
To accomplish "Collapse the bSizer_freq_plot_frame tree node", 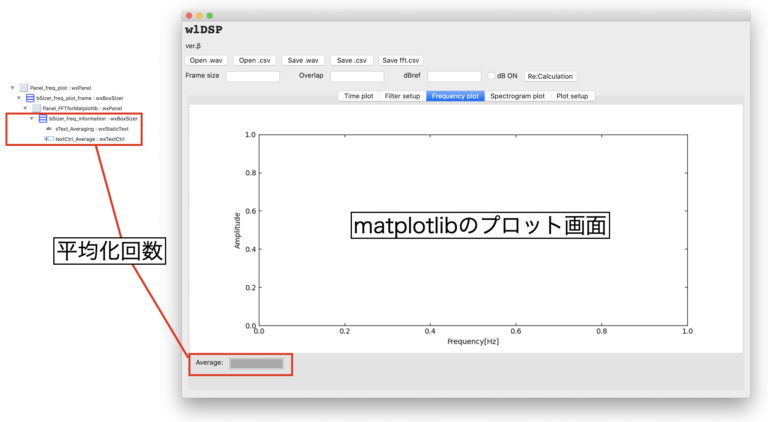I will 19,98.
